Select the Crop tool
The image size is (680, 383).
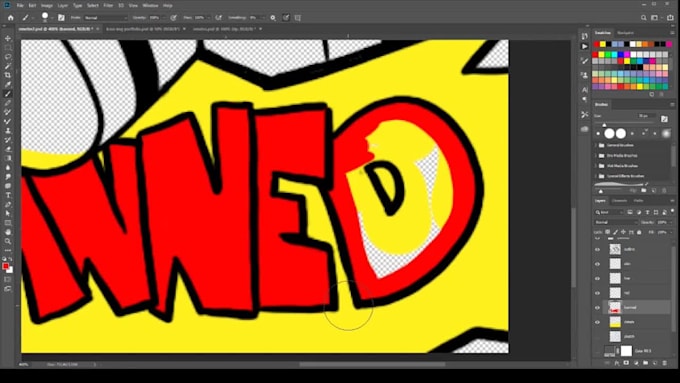tap(8, 75)
